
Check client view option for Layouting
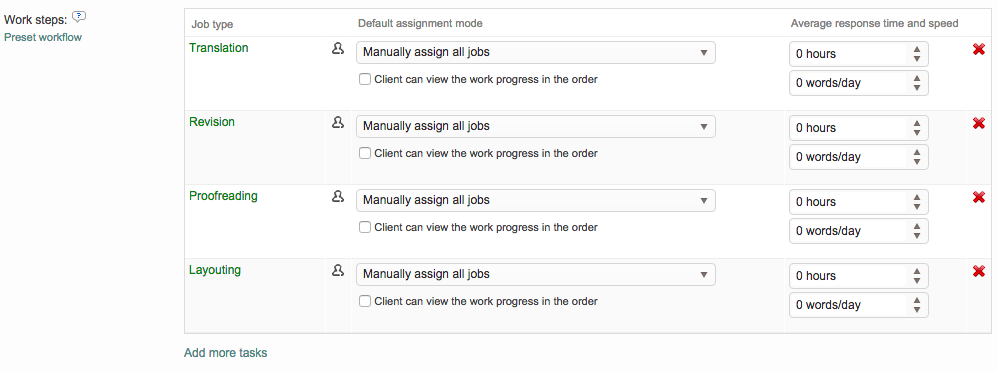pyautogui.click(x=364, y=301)
